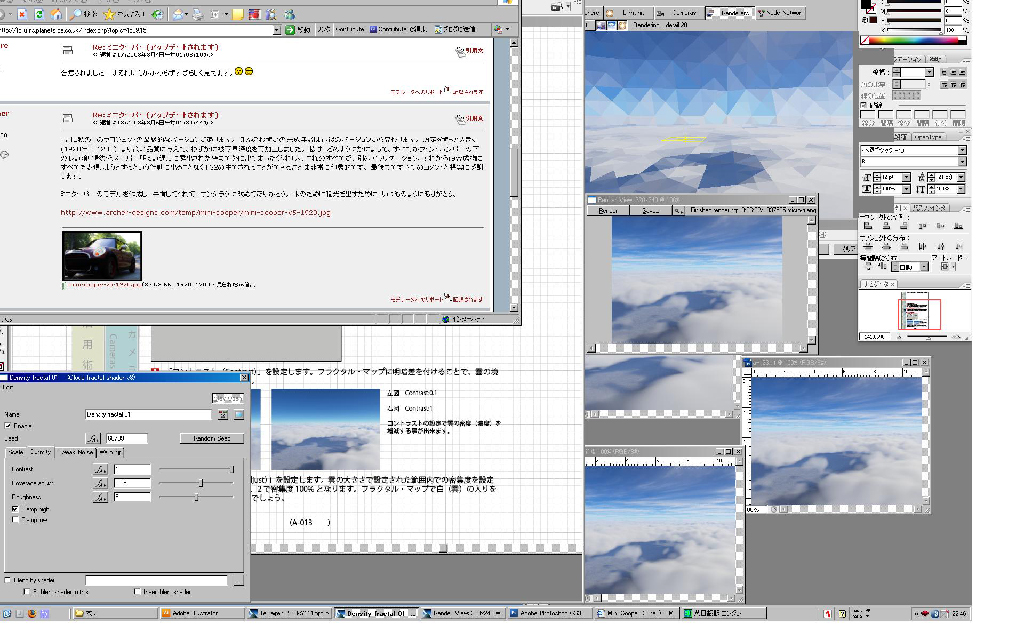Screen dimensions: 1024x640
Task: Click the browser Mail envelope icon
Action: click(178, 14)
